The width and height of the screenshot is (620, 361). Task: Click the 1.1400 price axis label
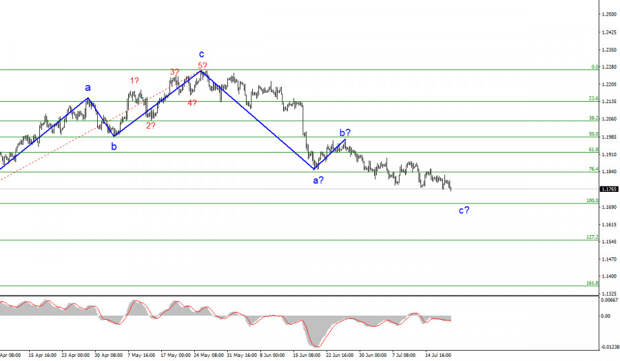(x=609, y=276)
